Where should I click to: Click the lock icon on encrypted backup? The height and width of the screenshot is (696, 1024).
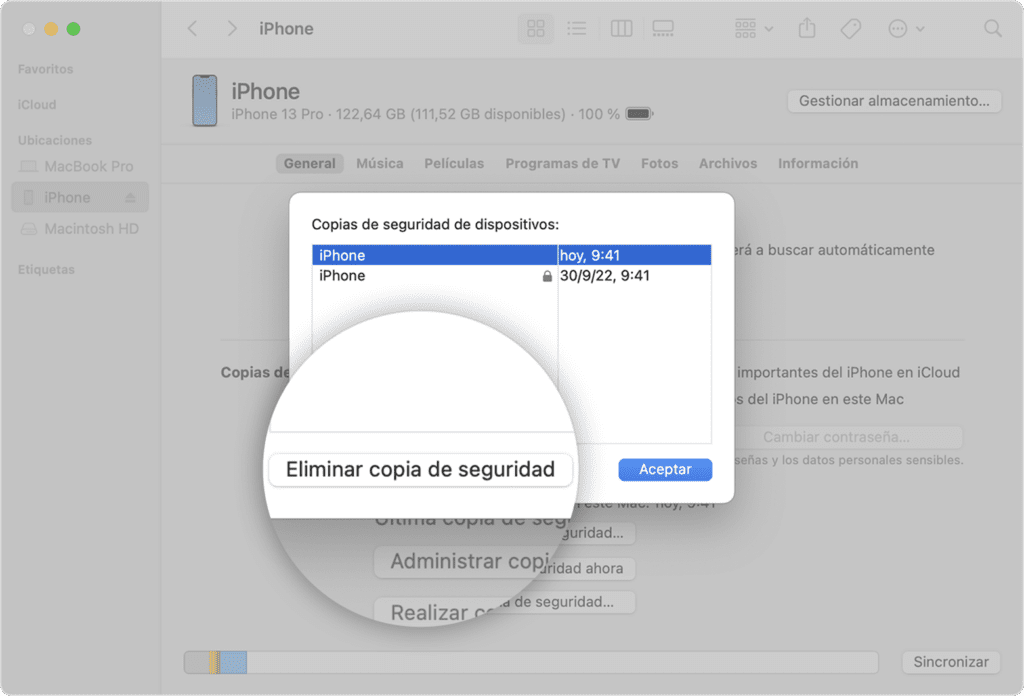[x=547, y=276]
